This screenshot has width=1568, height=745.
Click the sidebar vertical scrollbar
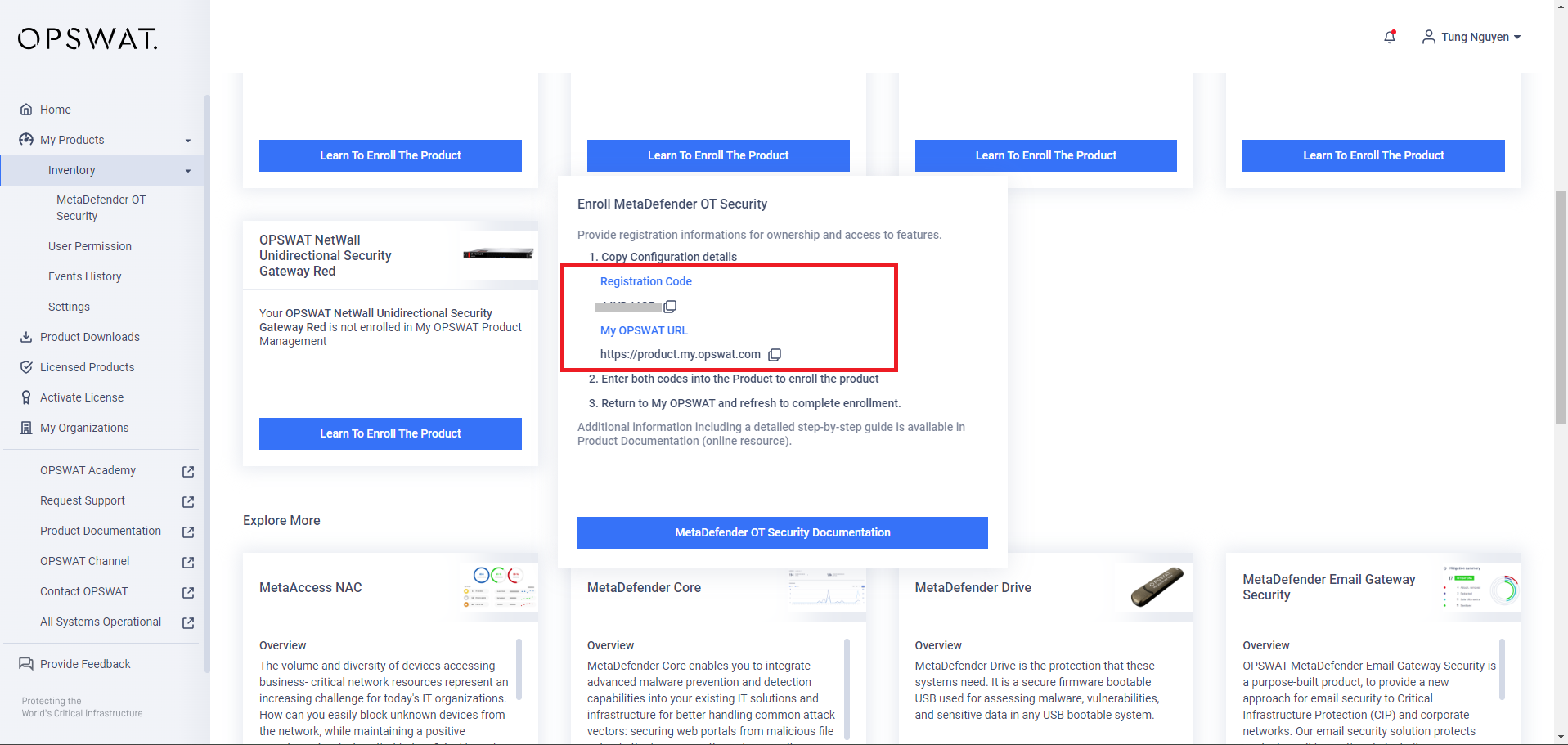coord(207,384)
